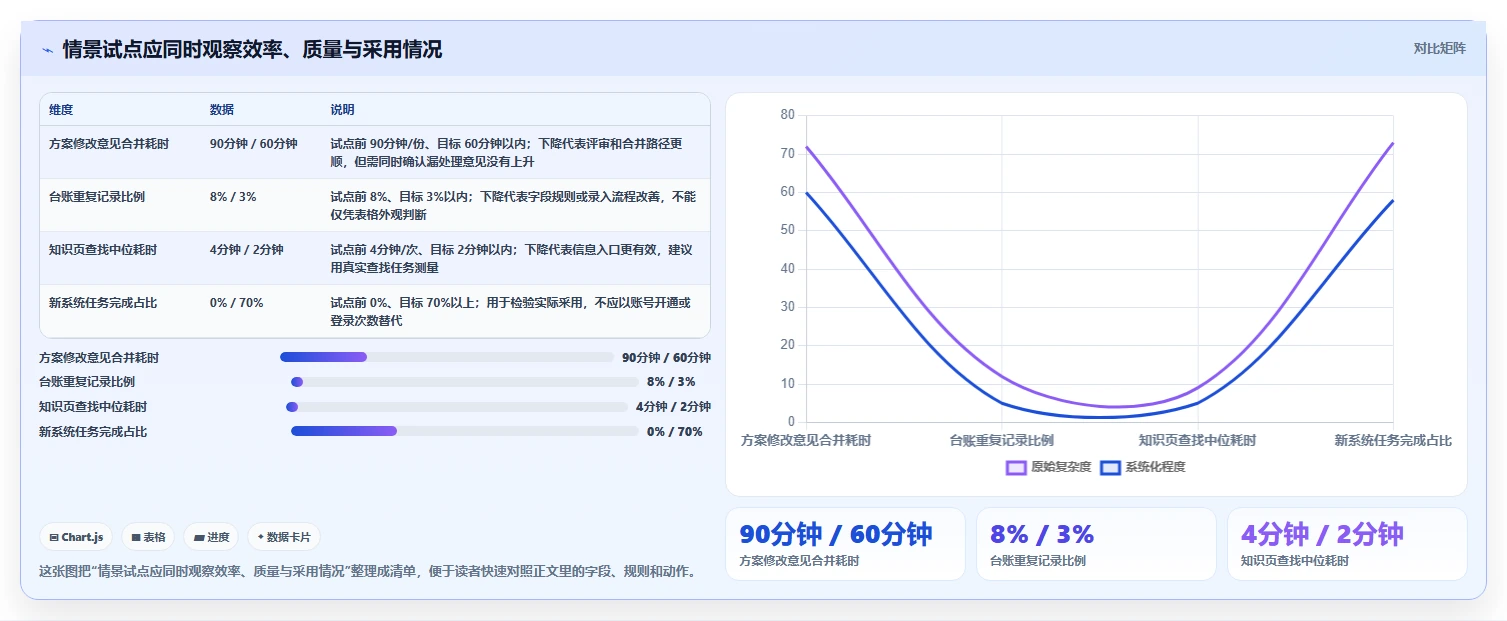The image size is (1507, 621).
Task: Click 0% / 70% label beside progress bar
Action: point(674,432)
